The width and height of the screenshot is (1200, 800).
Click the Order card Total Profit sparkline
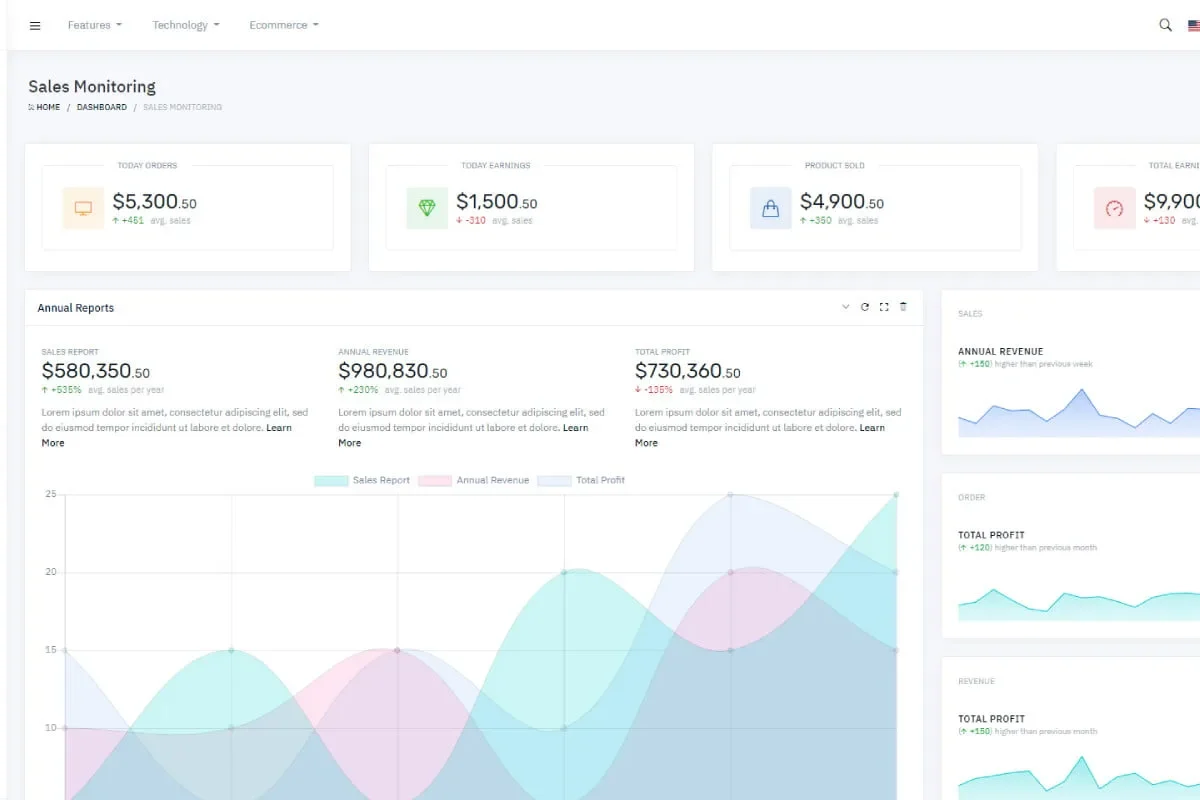(x=1079, y=604)
